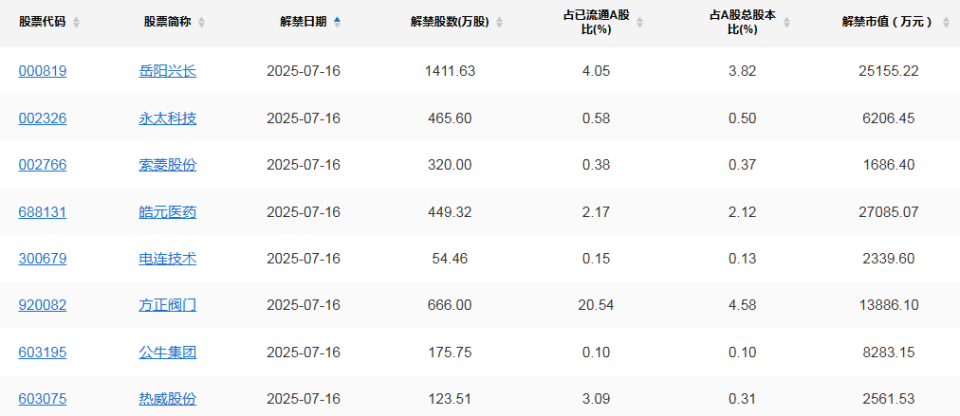Select the 27085.07 market value cell
The image size is (960, 416).
point(888,212)
